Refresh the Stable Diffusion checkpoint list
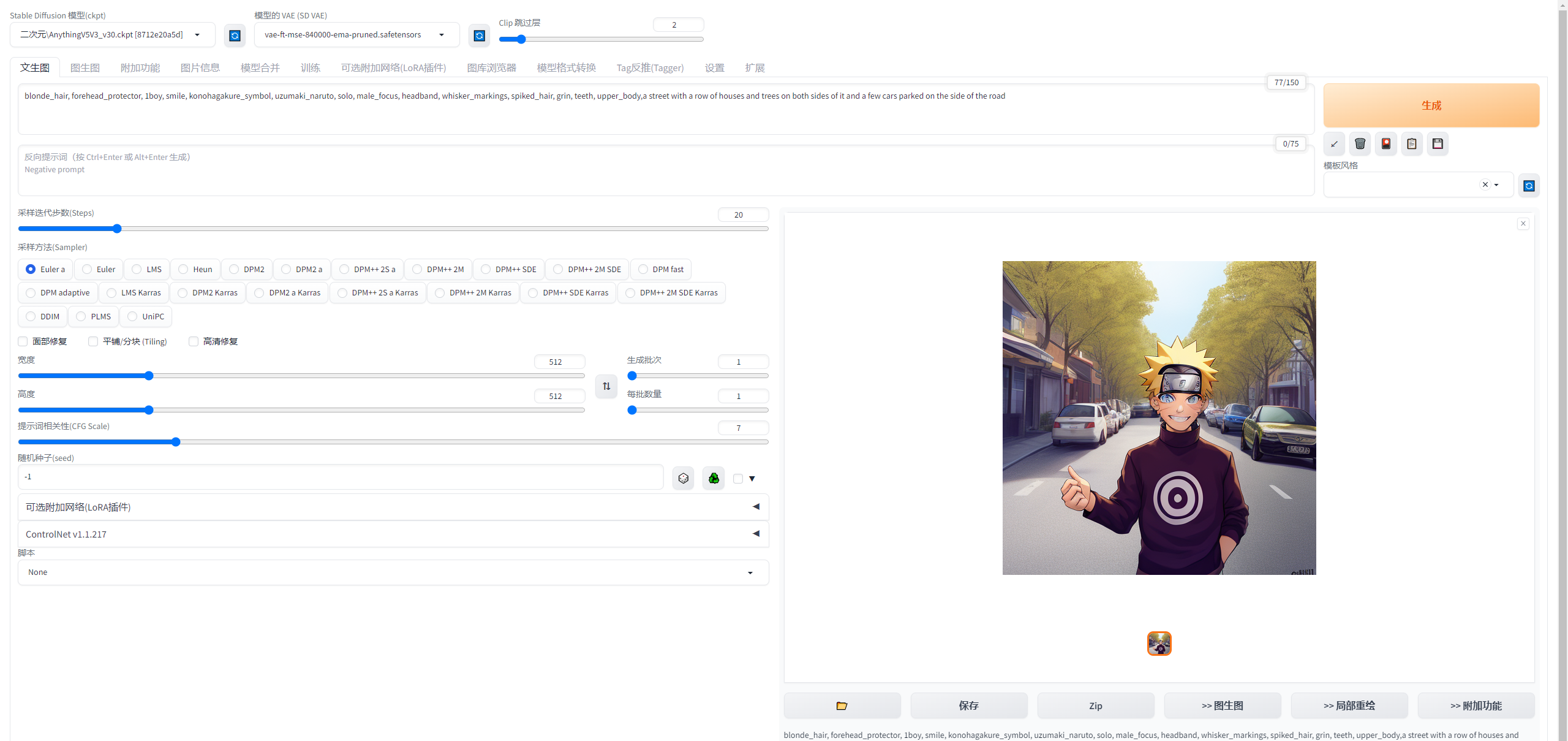Viewport: 1568px width, 741px height. tap(235, 36)
